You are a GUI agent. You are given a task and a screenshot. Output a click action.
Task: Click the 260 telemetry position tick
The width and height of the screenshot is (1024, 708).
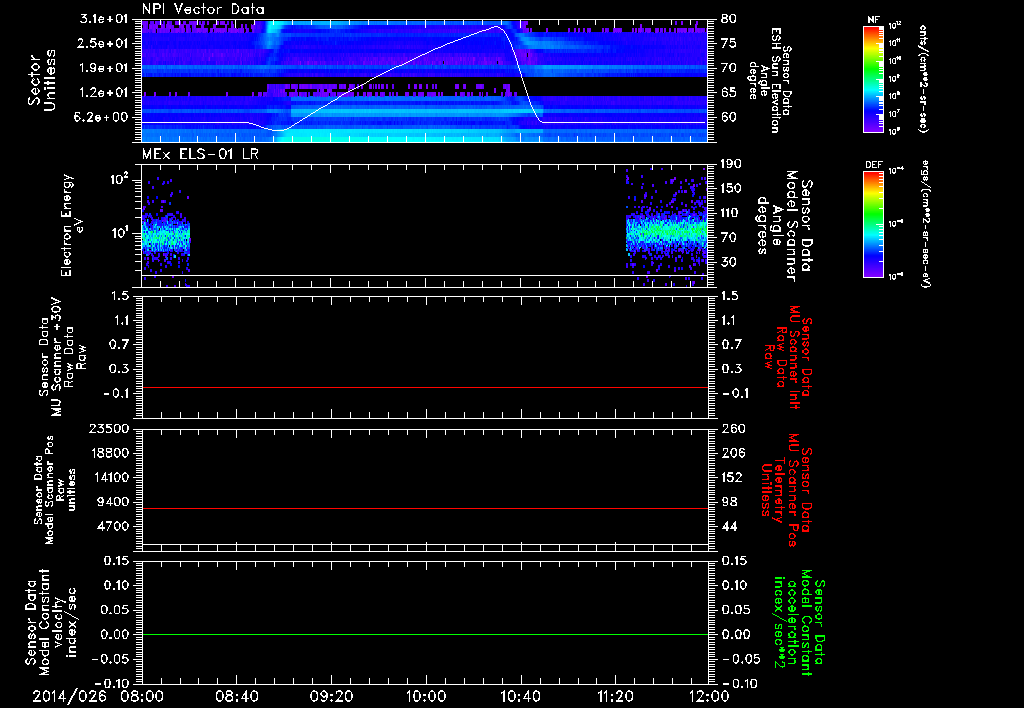coord(731,429)
